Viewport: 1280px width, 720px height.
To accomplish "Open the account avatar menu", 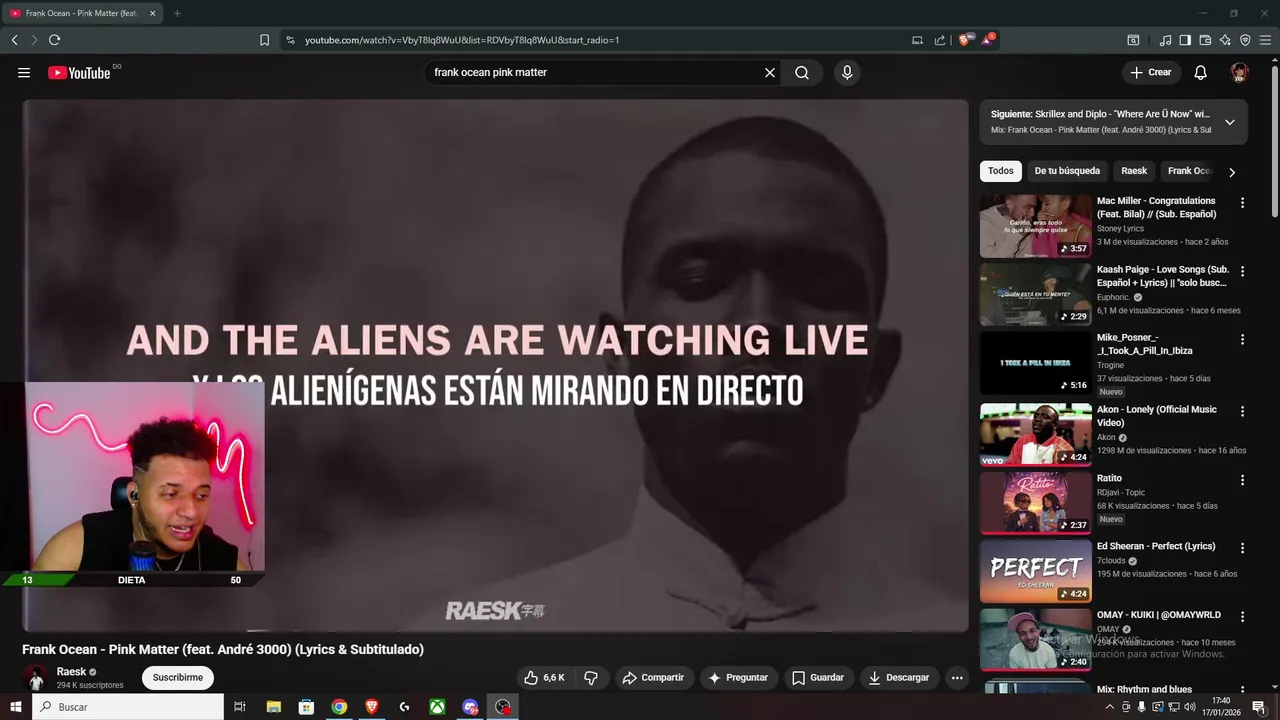I will coord(1240,72).
